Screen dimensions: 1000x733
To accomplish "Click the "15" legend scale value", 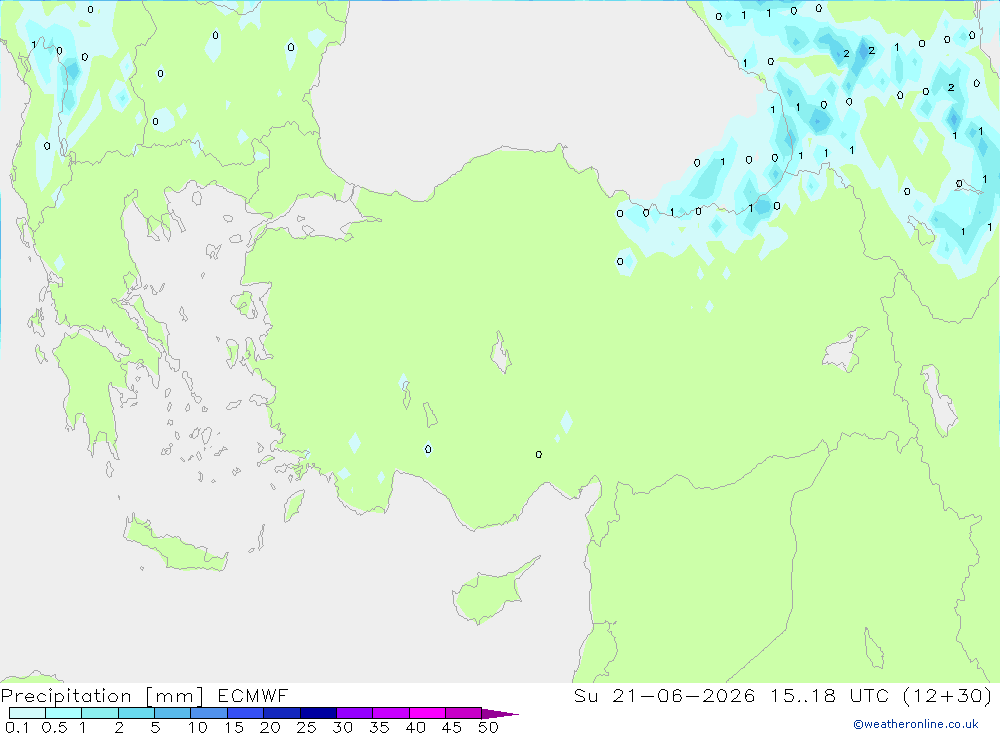I will pyautogui.click(x=234, y=727).
